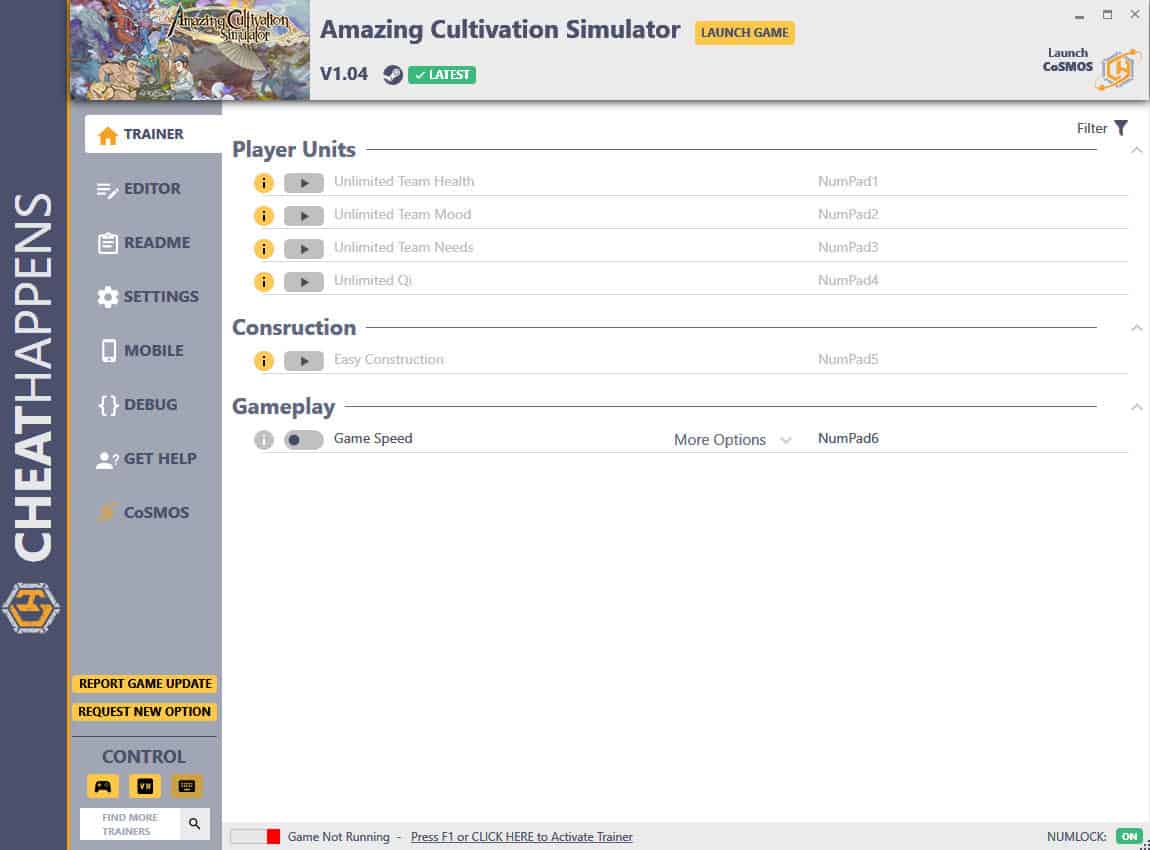Maximize the trainer window
This screenshot has width=1150, height=850.
pos(1107,15)
